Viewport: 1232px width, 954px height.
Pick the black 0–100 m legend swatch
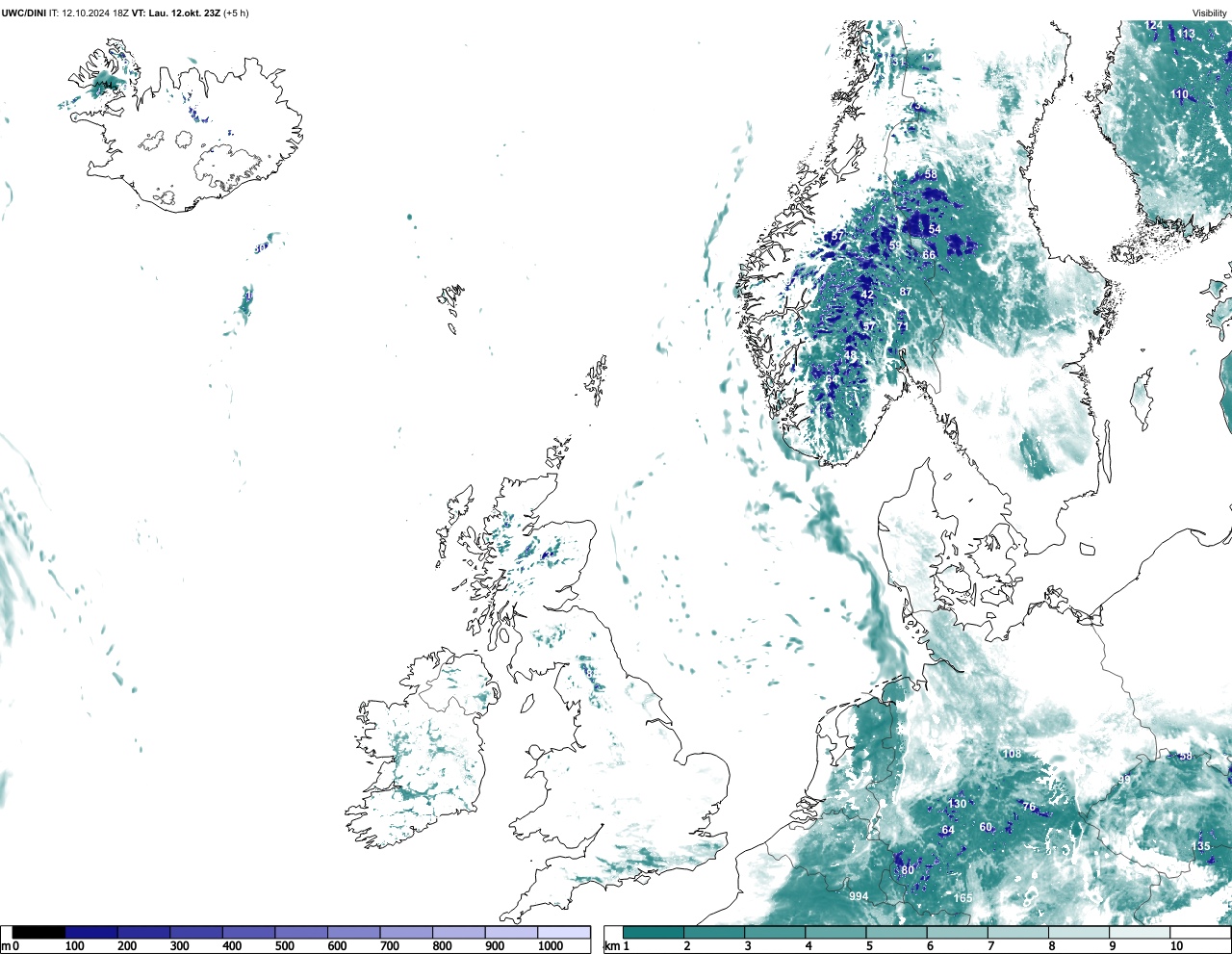(39, 933)
